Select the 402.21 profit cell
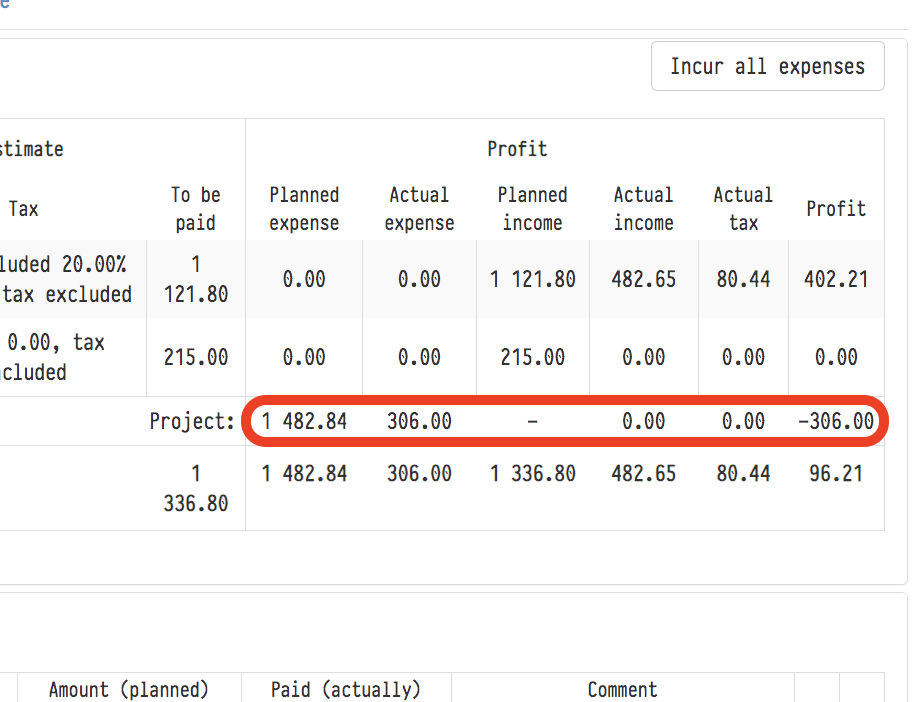 pos(836,279)
